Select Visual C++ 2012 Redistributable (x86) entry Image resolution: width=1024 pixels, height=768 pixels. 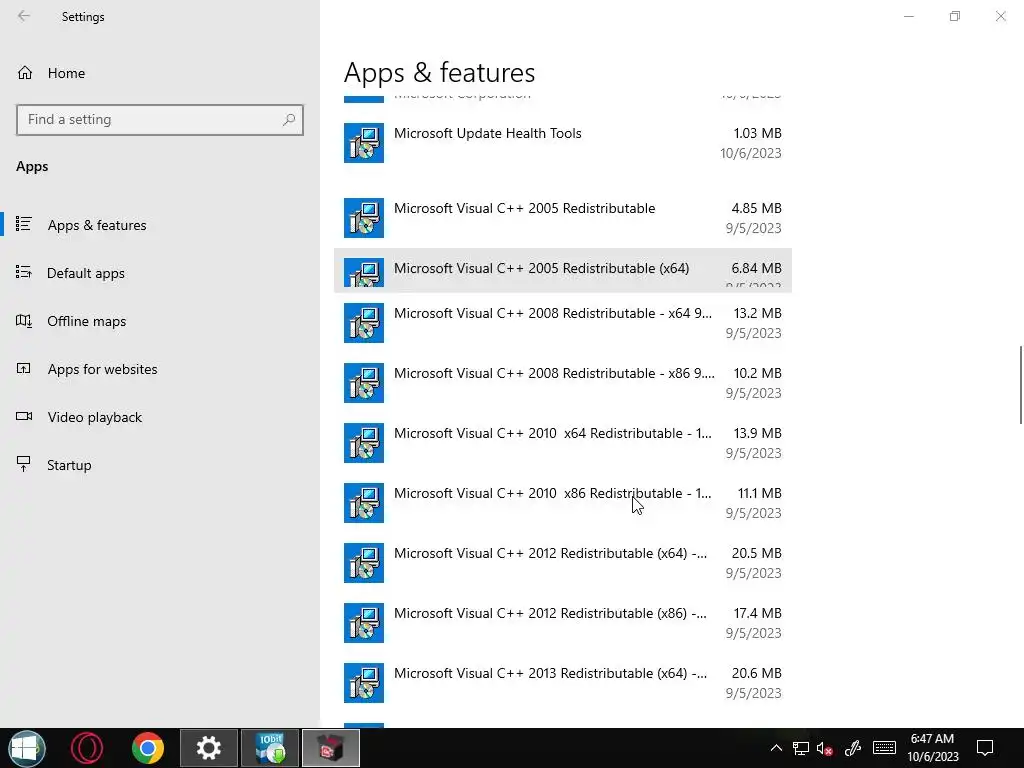pos(562,623)
